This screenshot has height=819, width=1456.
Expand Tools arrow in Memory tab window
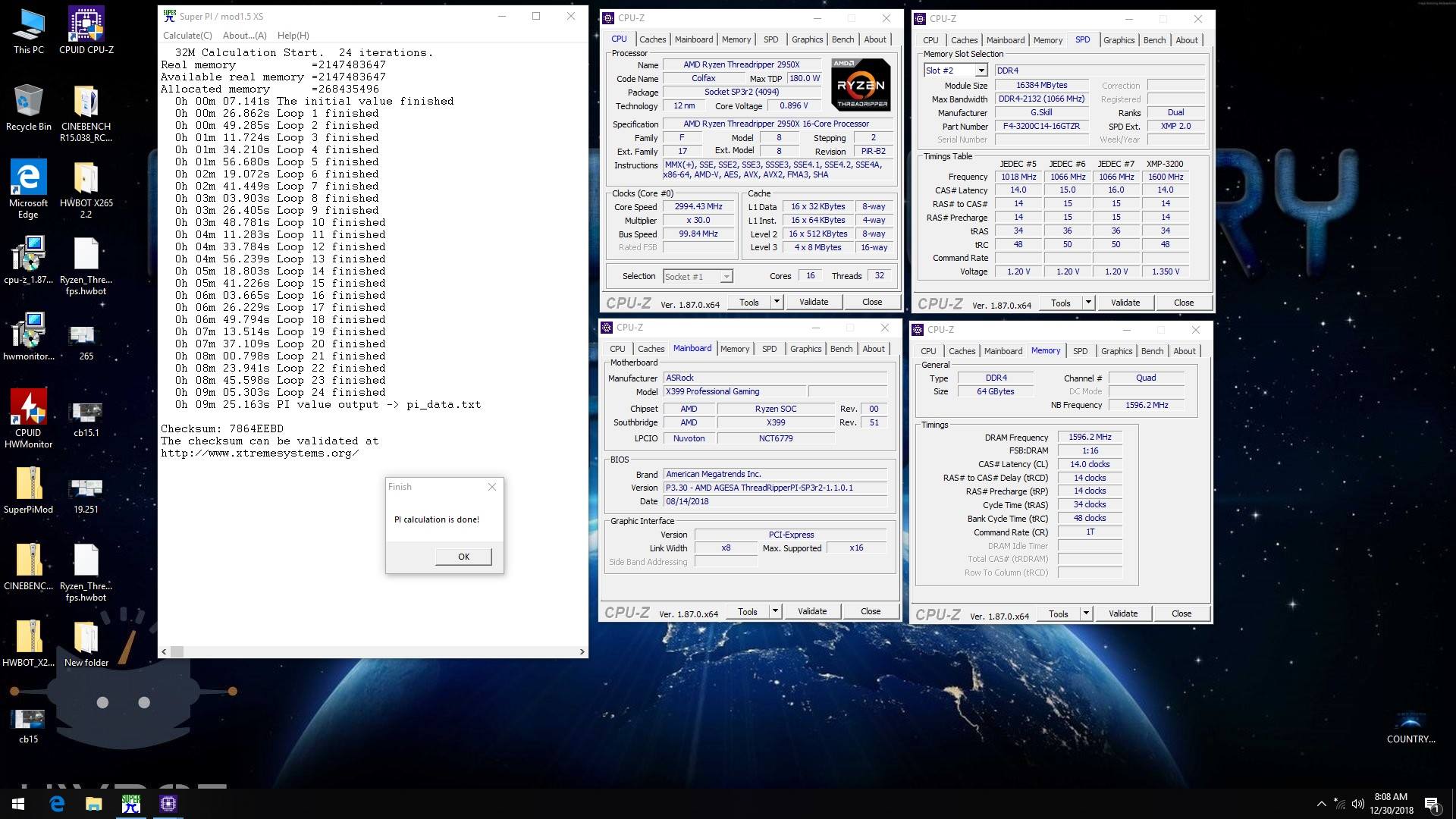[1086, 613]
